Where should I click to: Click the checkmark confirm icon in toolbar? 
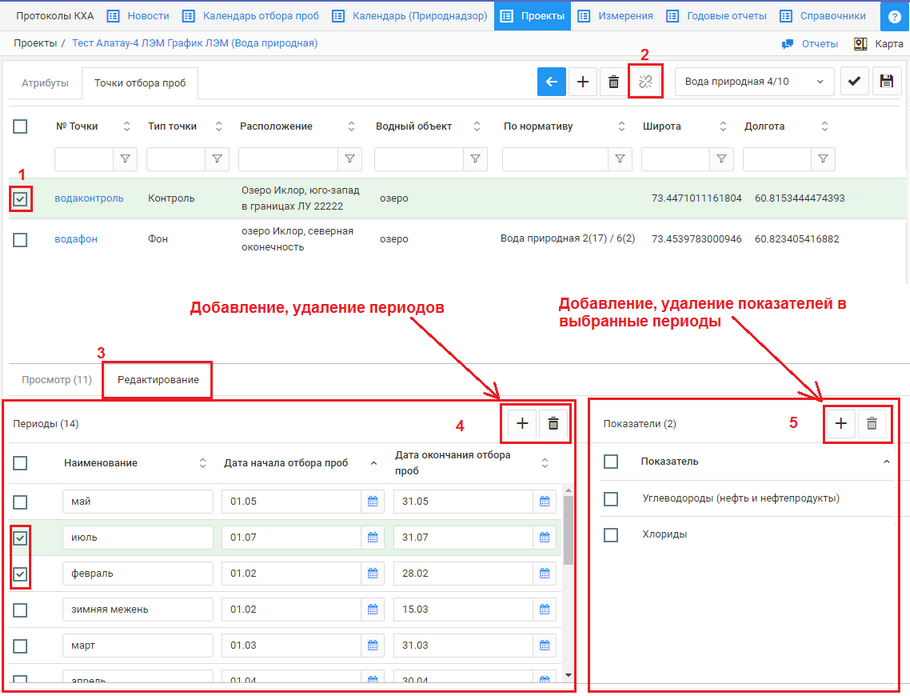click(x=853, y=82)
